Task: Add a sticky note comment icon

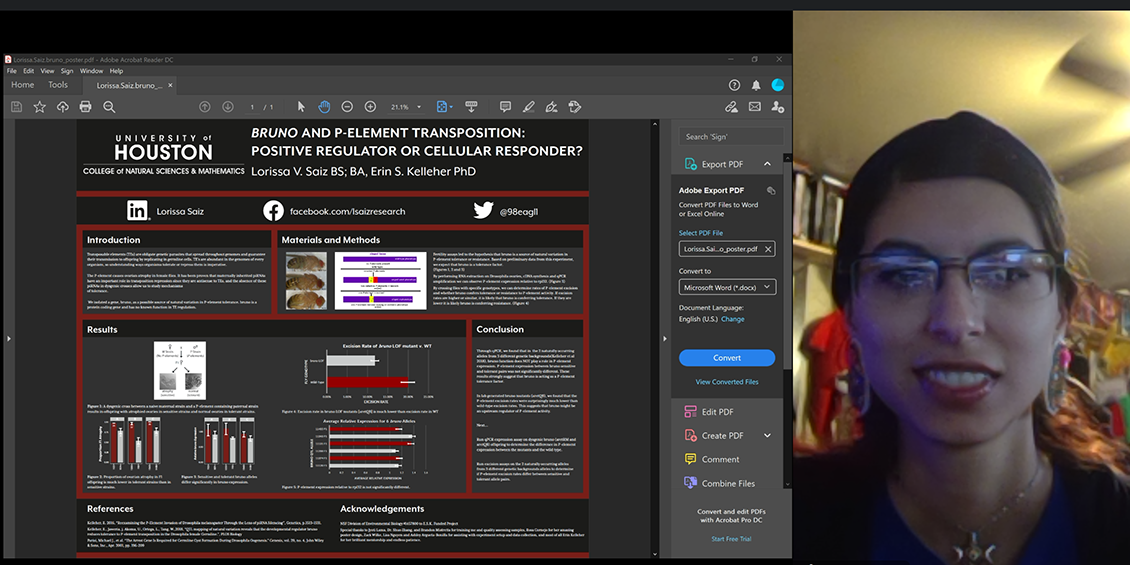Action: (505, 107)
